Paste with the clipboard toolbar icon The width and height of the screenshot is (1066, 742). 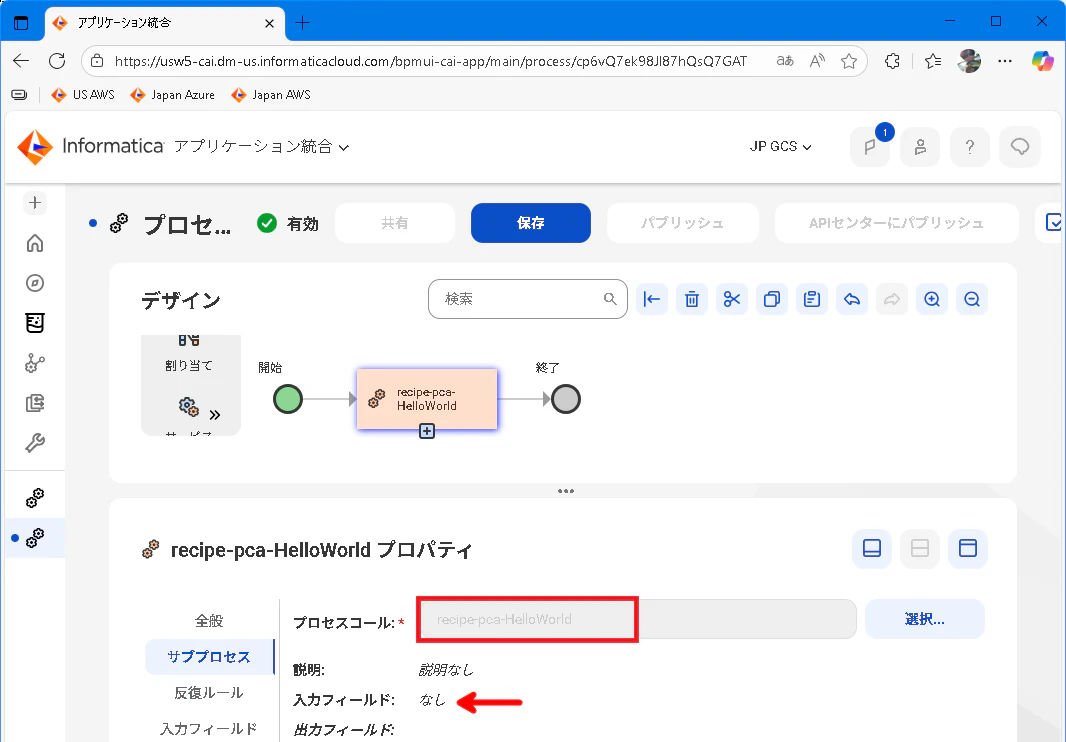pyautogui.click(x=812, y=299)
